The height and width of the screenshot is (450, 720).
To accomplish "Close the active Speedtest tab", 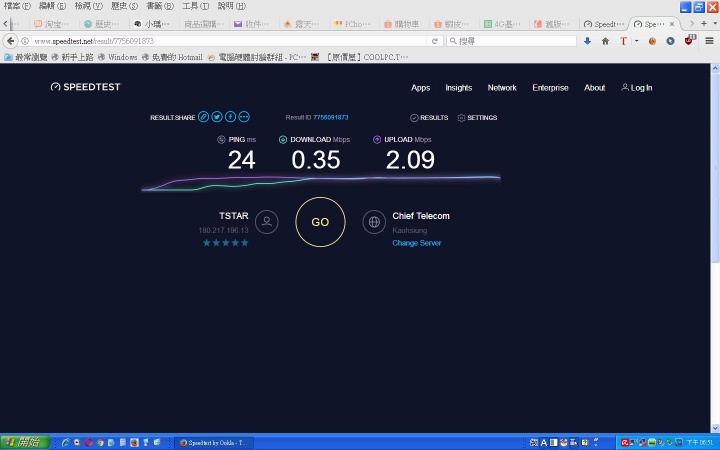I will 672,24.
